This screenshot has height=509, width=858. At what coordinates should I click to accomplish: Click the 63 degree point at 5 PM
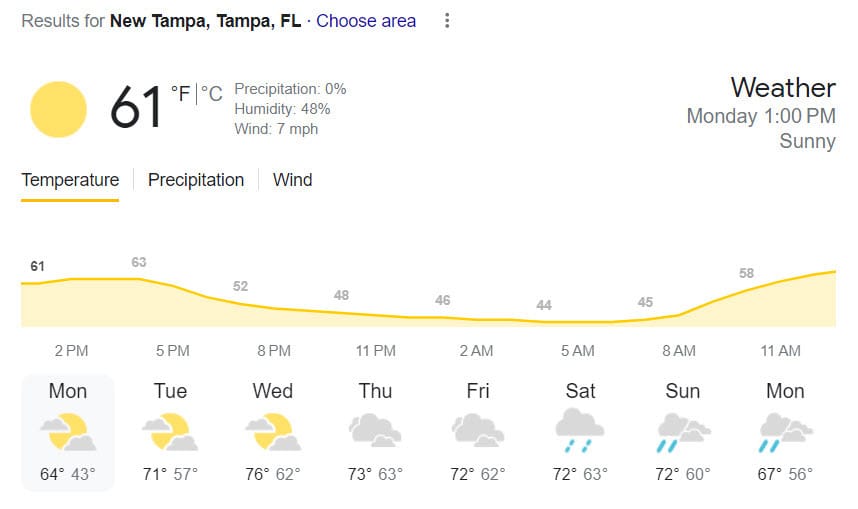point(139,262)
